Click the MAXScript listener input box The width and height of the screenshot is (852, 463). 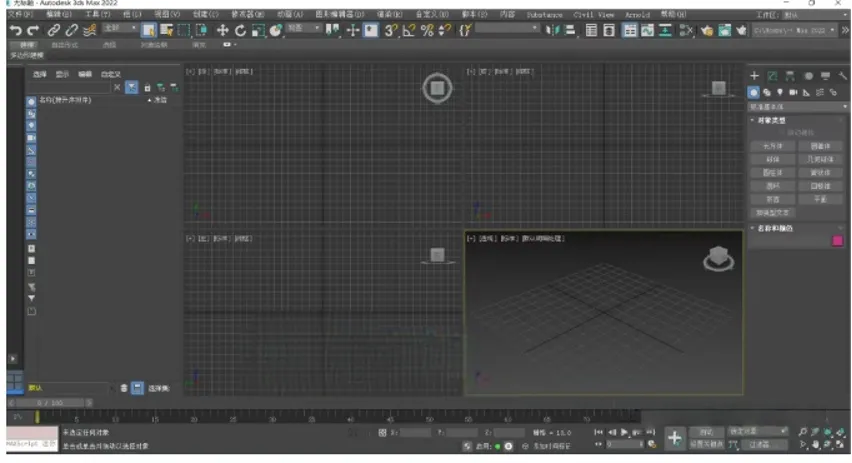click(32, 444)
